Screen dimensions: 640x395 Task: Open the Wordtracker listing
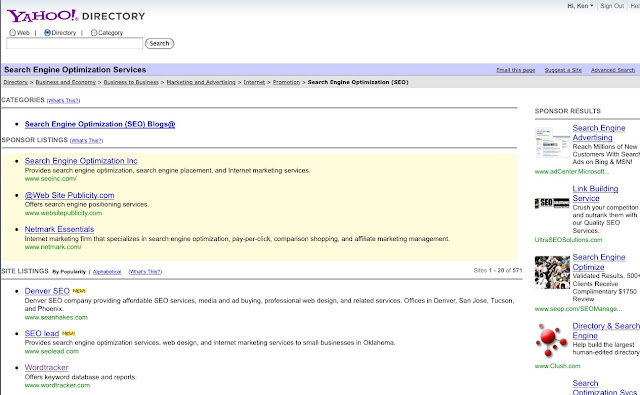pos(47,367)
